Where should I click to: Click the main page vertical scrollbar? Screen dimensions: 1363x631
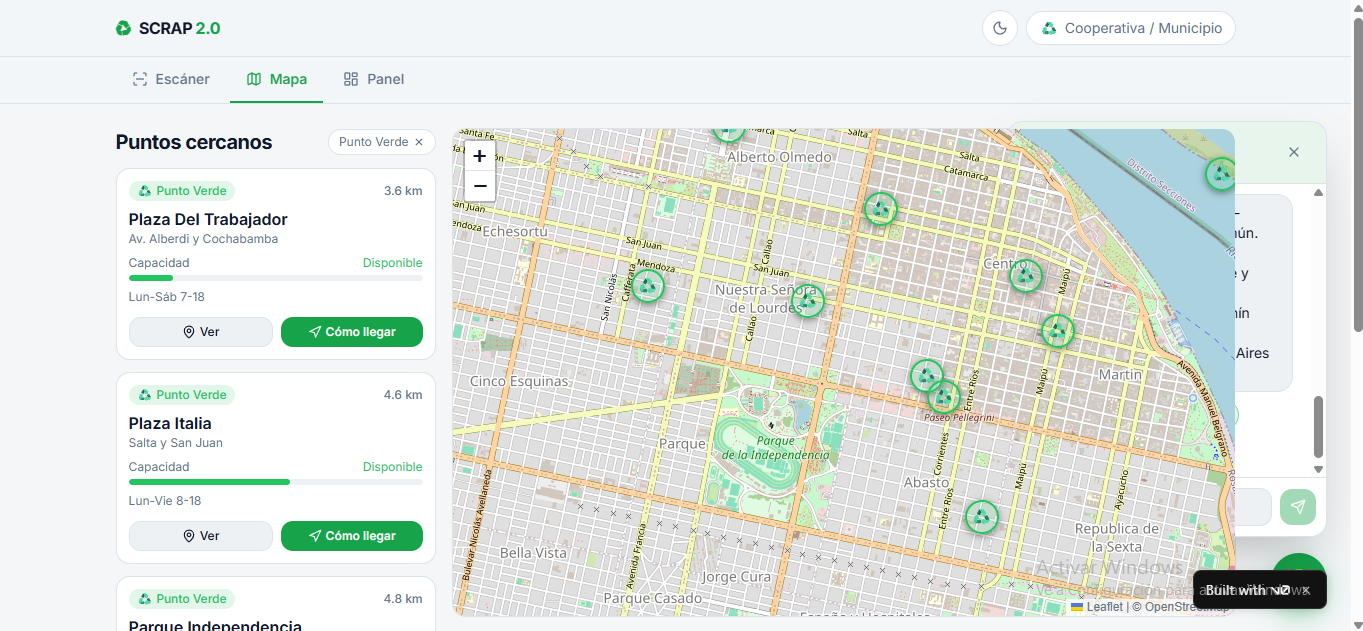tap(1357, 175)
